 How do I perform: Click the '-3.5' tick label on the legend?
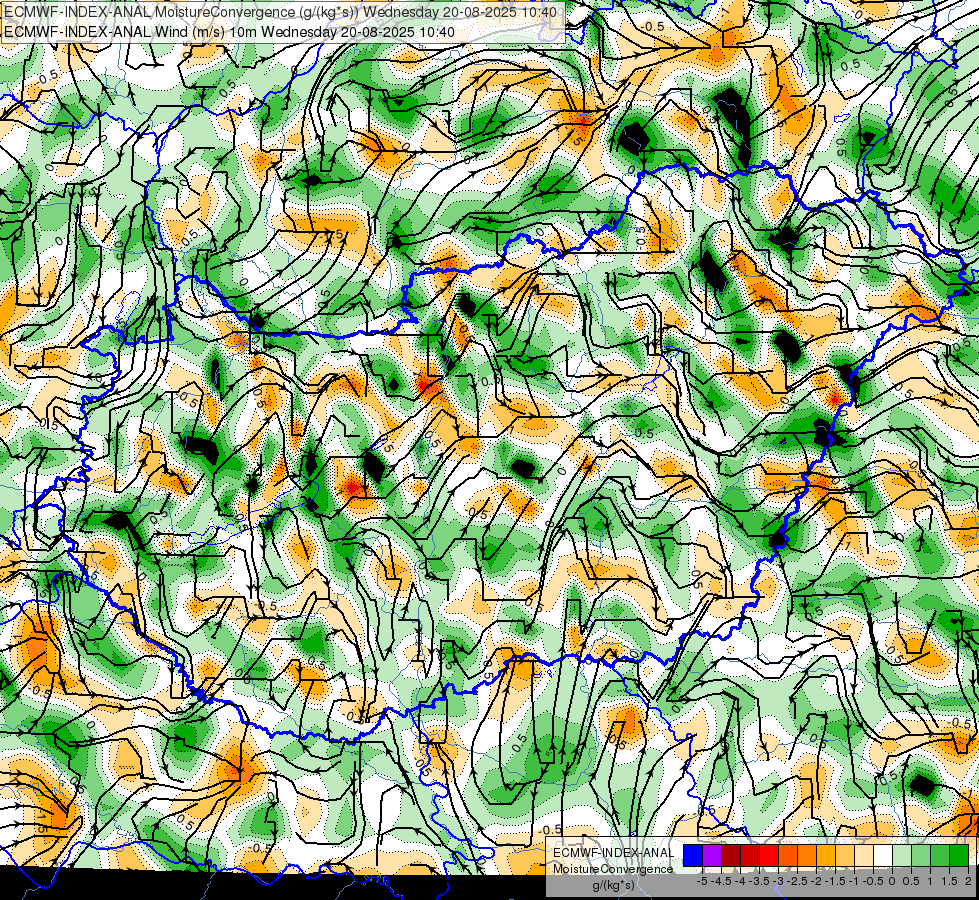click(x=759, y=881)
